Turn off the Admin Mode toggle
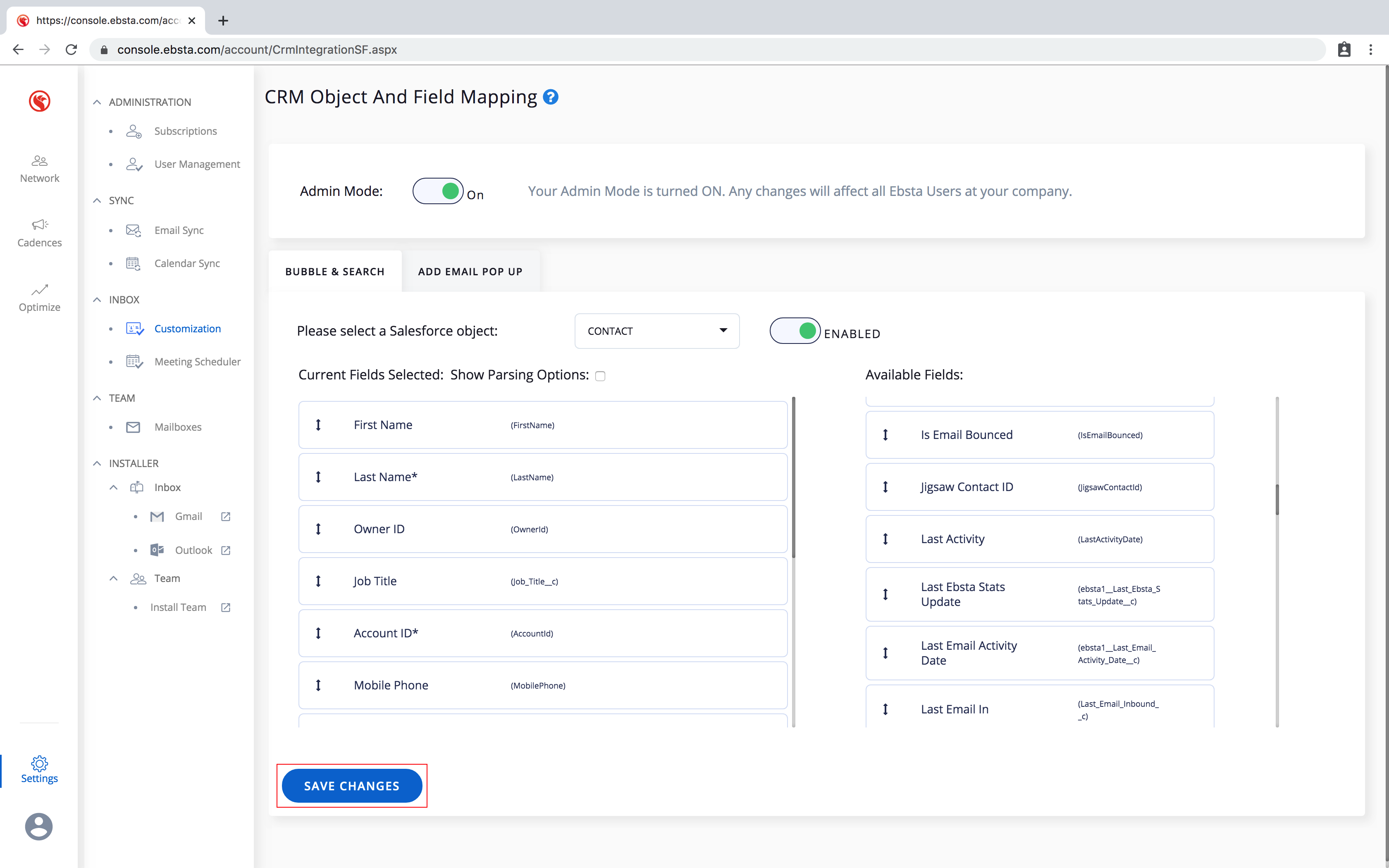Screen dimensions: 1389x868 pos(438,191)
